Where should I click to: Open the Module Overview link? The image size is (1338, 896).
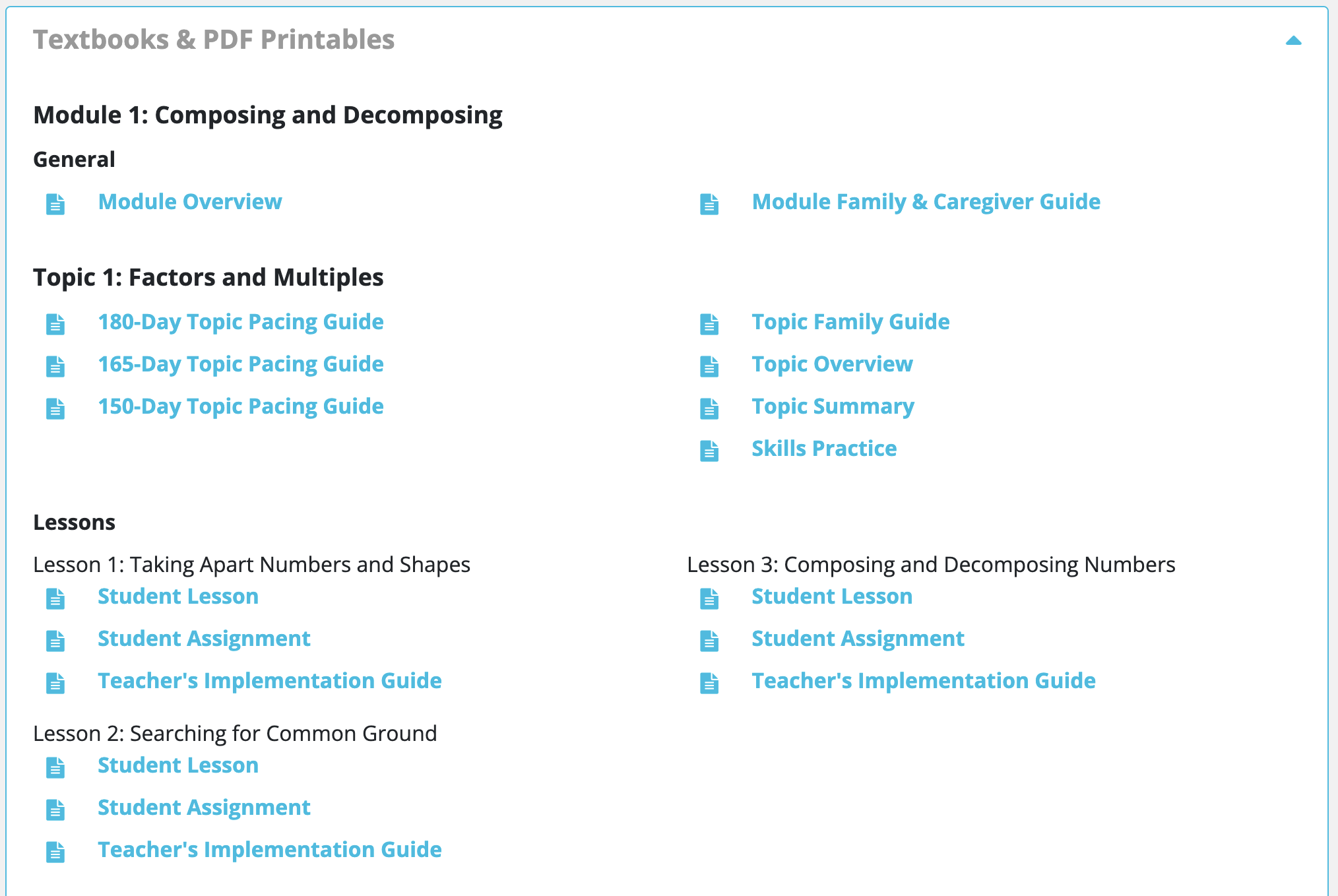tap(190, 201)
